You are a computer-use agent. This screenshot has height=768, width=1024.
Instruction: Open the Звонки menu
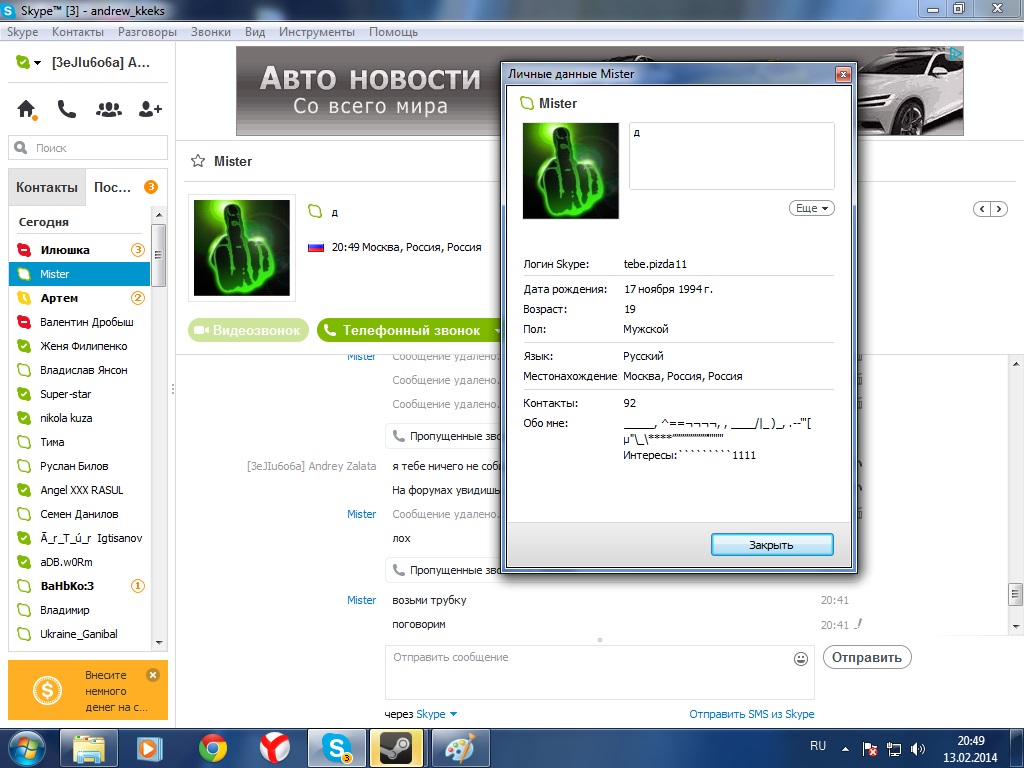(x=210, y=31)
